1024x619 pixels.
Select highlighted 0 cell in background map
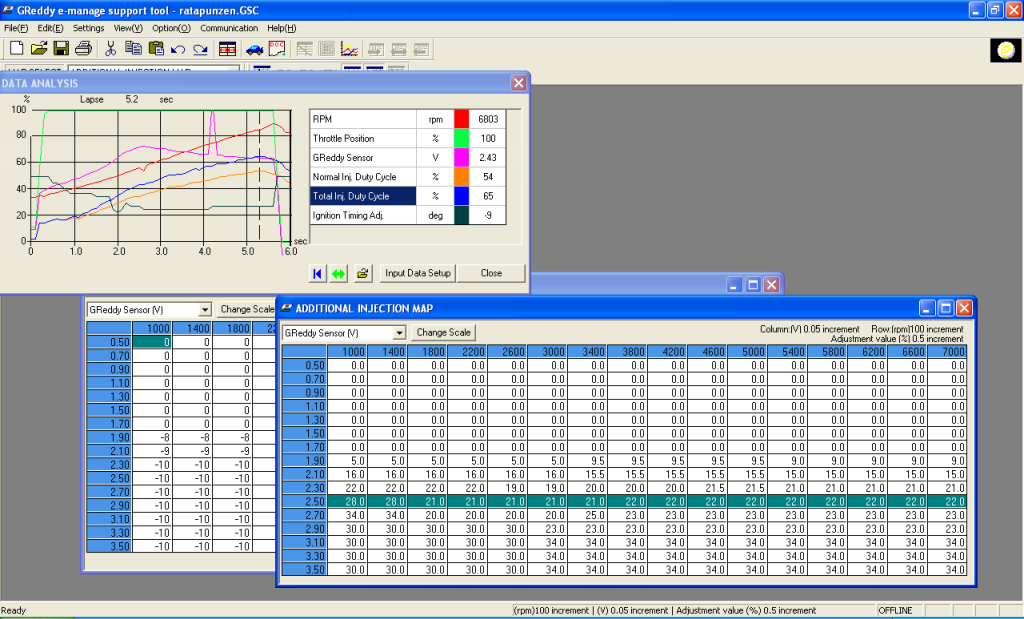pyautogui.click(x=152, y=342)
